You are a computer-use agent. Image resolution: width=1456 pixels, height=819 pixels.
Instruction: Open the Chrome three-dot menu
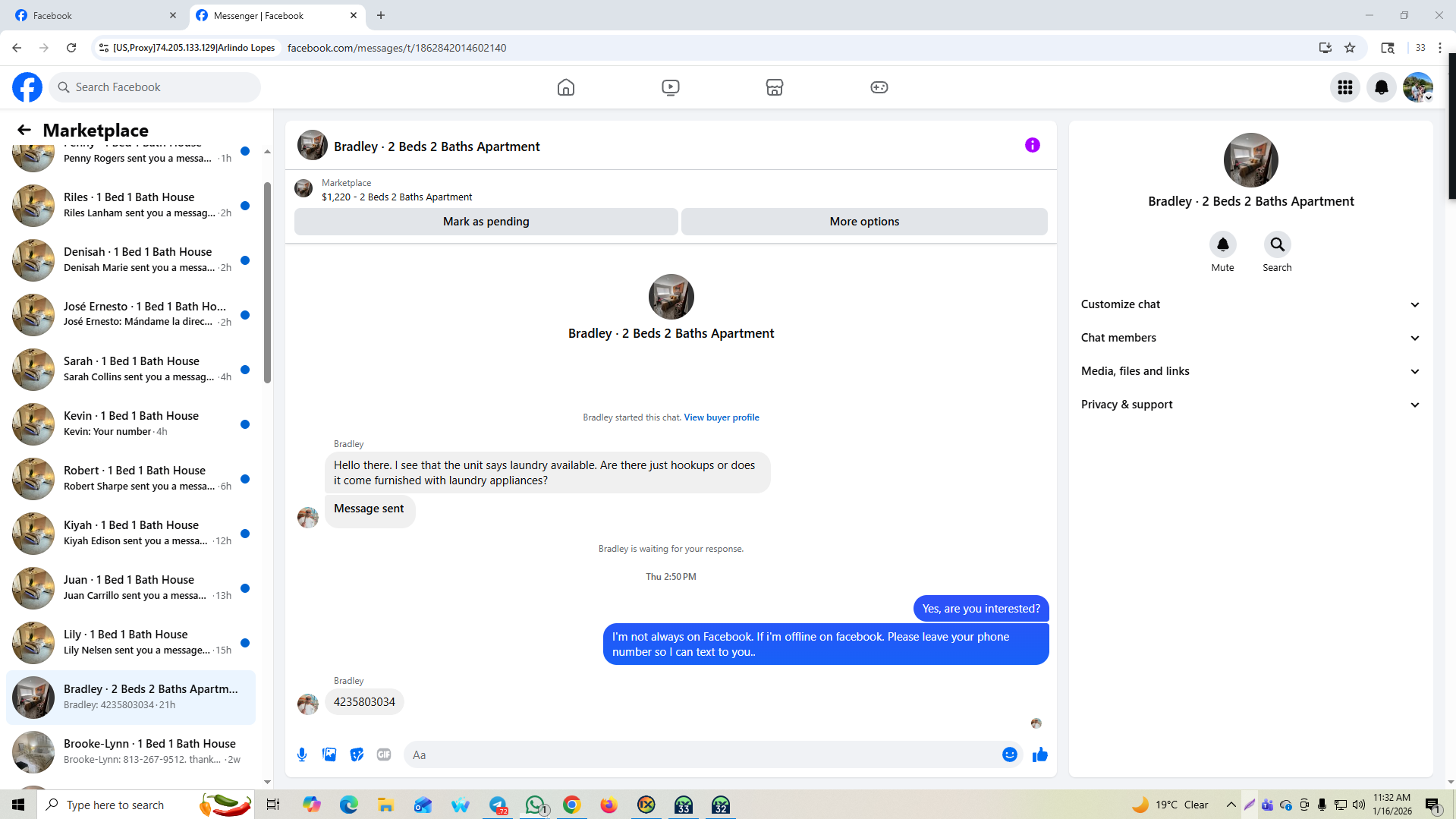coord(1440,48)
